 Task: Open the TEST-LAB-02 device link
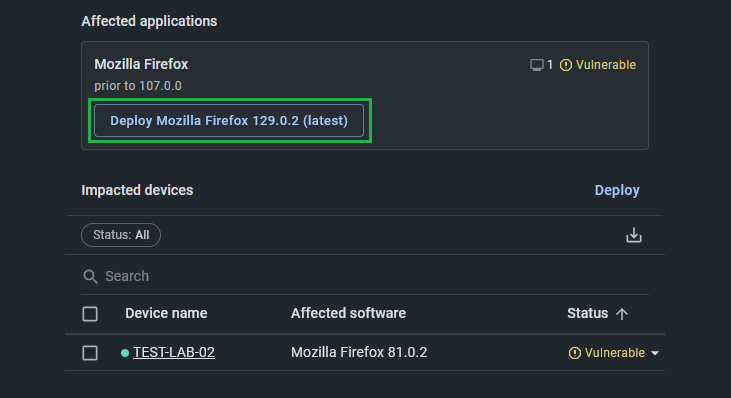(x=174, y=352)
